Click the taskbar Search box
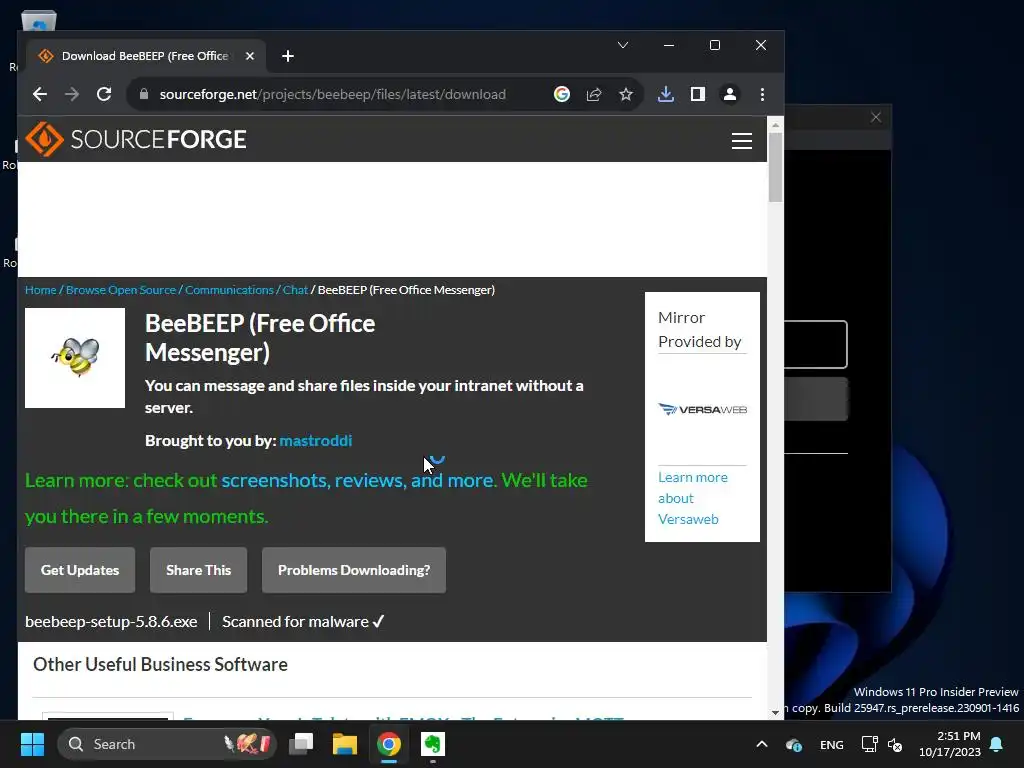 click(x=167, y=744)
